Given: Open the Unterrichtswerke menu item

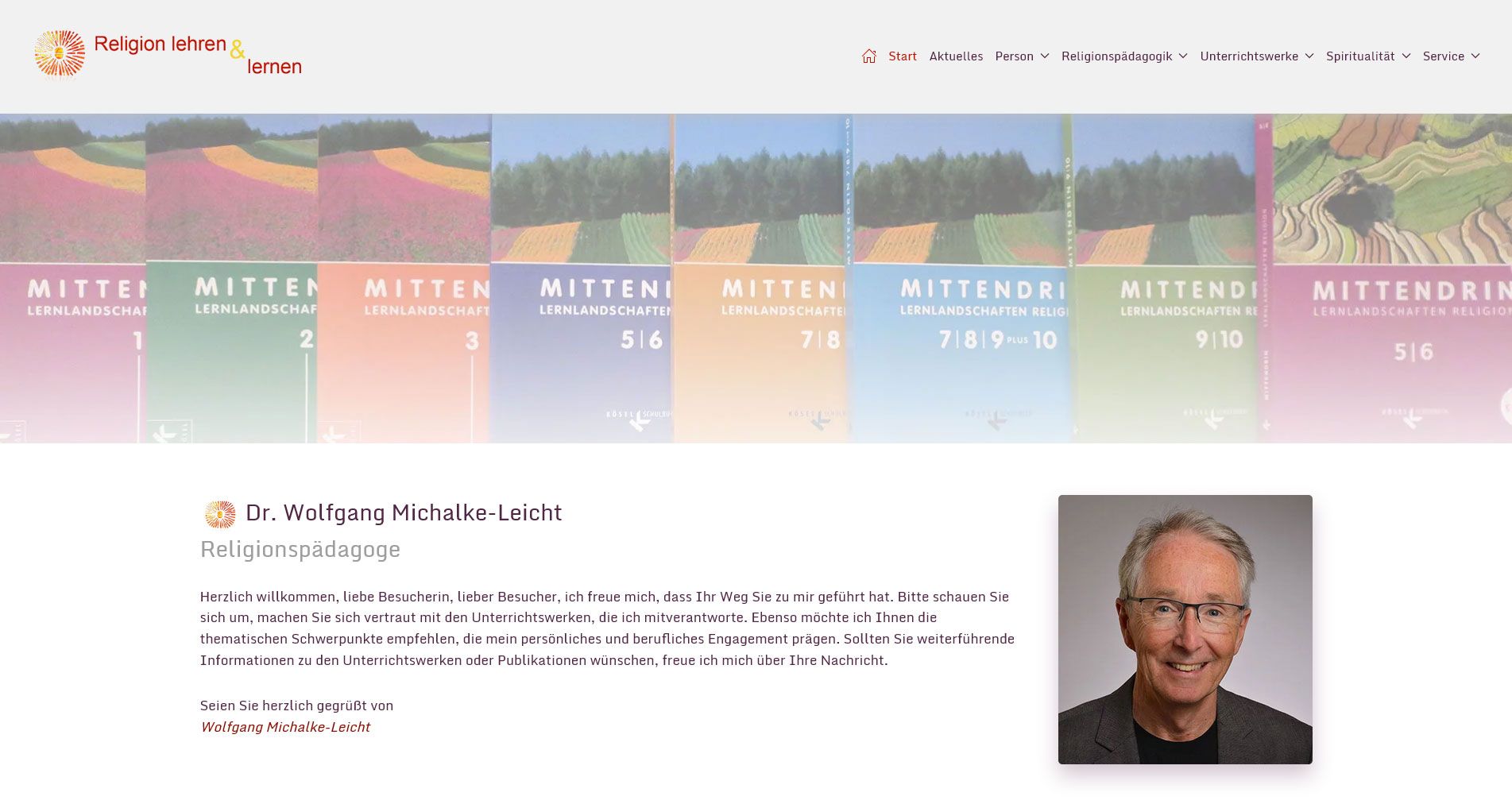Looking at the screenshot, I should (x=1248, y=56).
